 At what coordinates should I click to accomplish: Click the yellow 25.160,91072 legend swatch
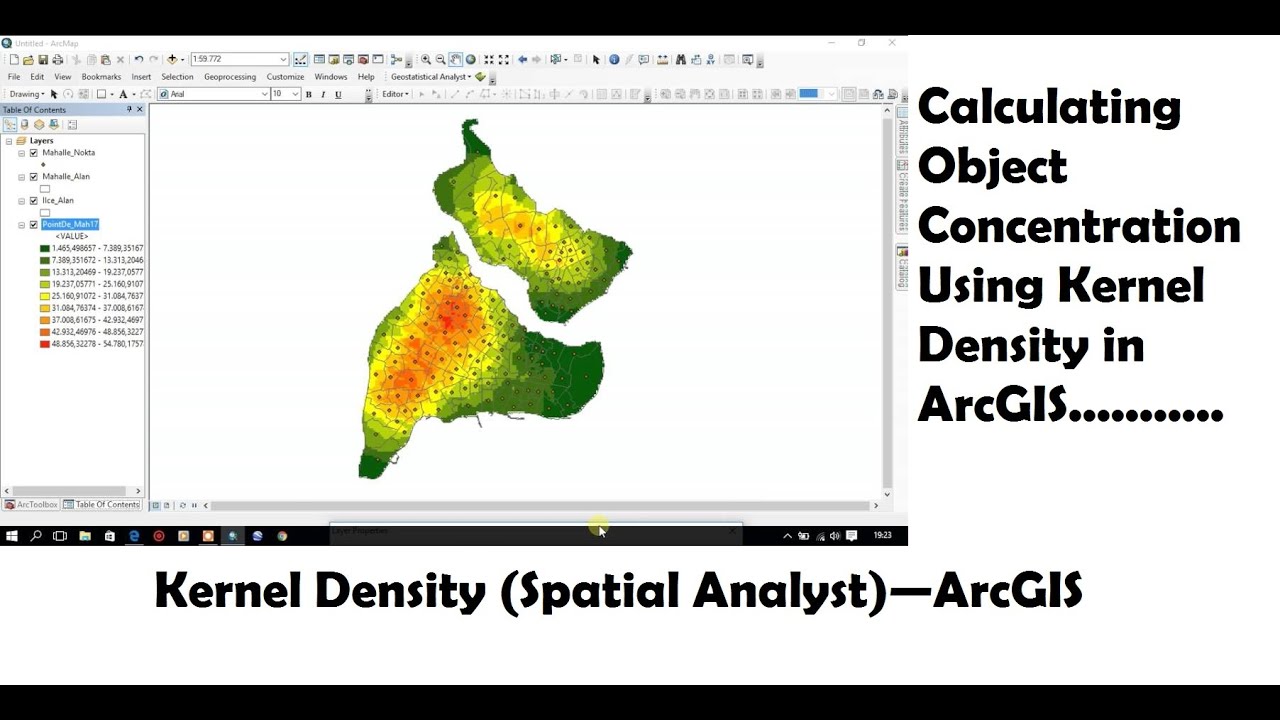(45, 296)
